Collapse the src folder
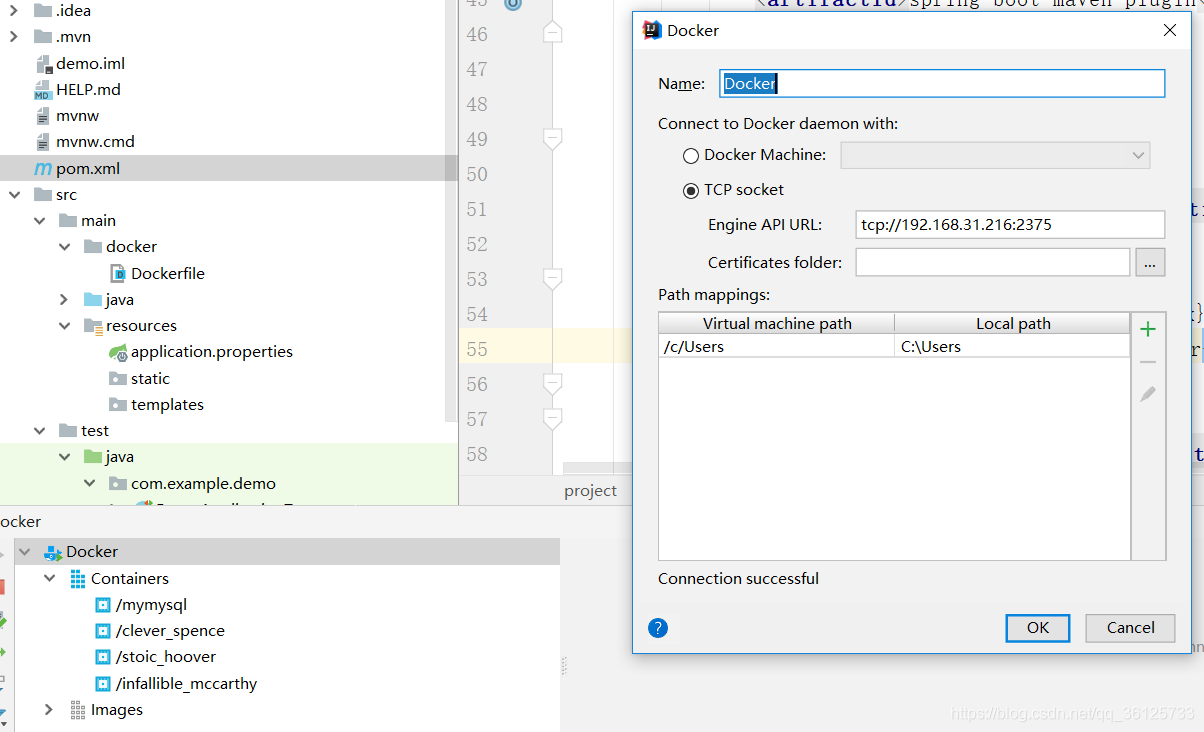1204x732 pixels. click(14, 194)
